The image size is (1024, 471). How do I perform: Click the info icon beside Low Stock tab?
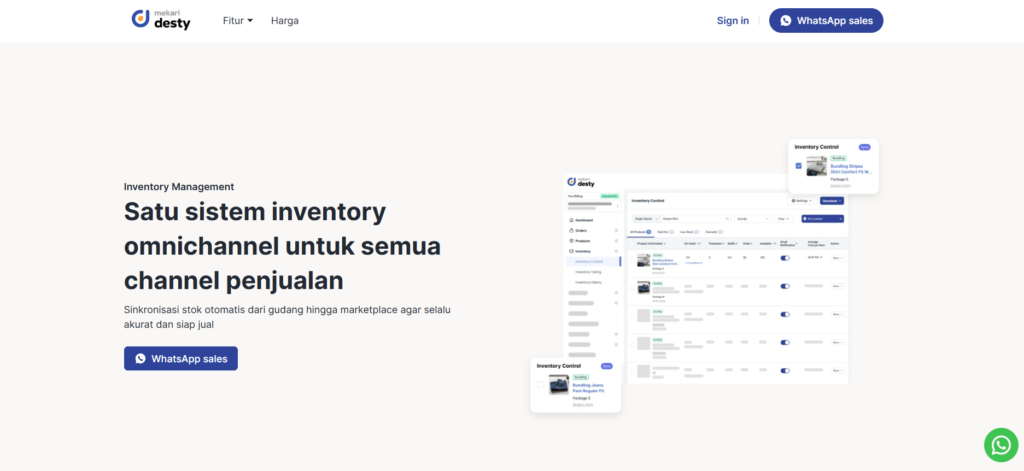pyautogui.click(x=696, y=232)
